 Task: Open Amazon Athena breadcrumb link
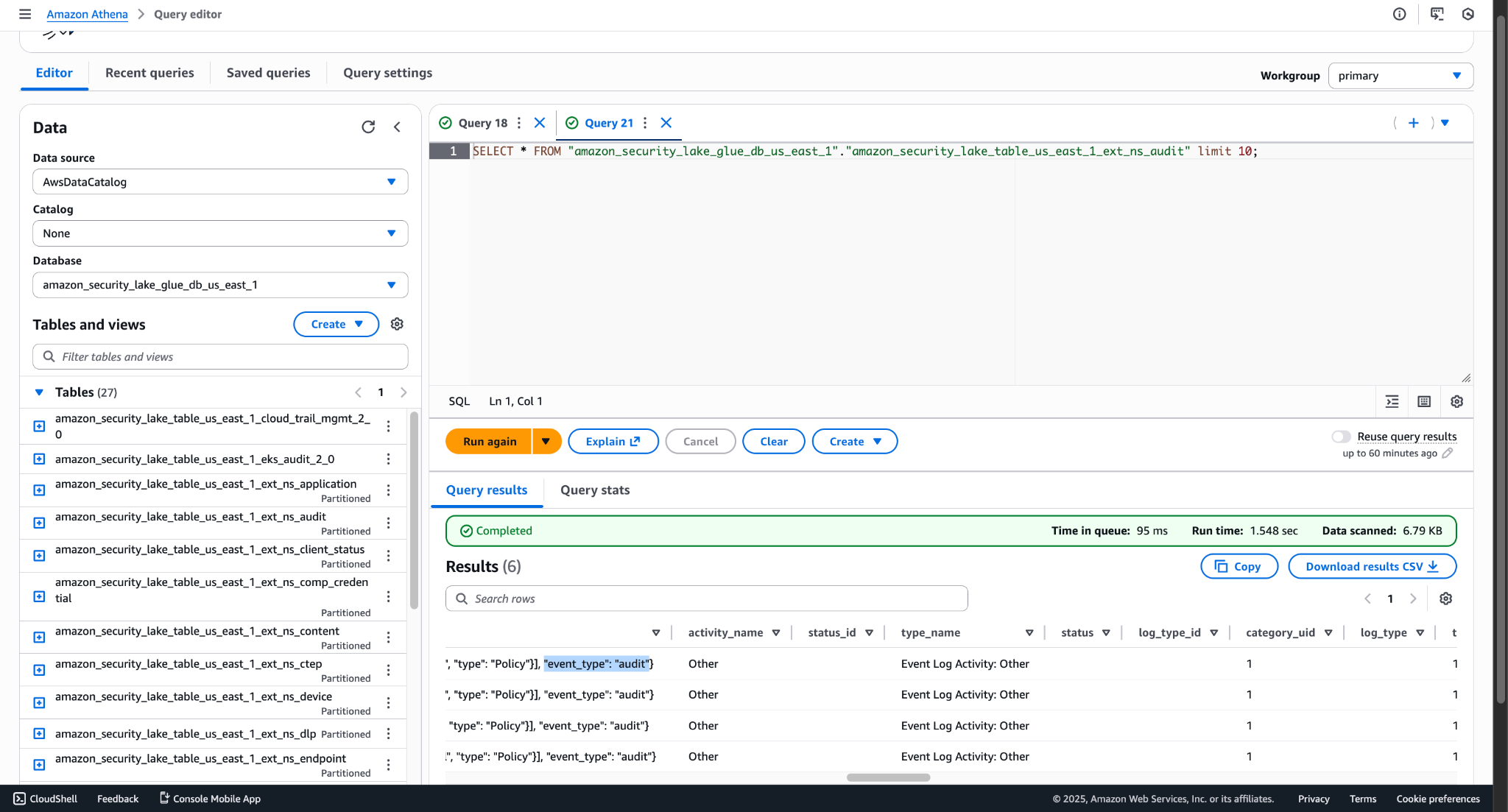87,14
